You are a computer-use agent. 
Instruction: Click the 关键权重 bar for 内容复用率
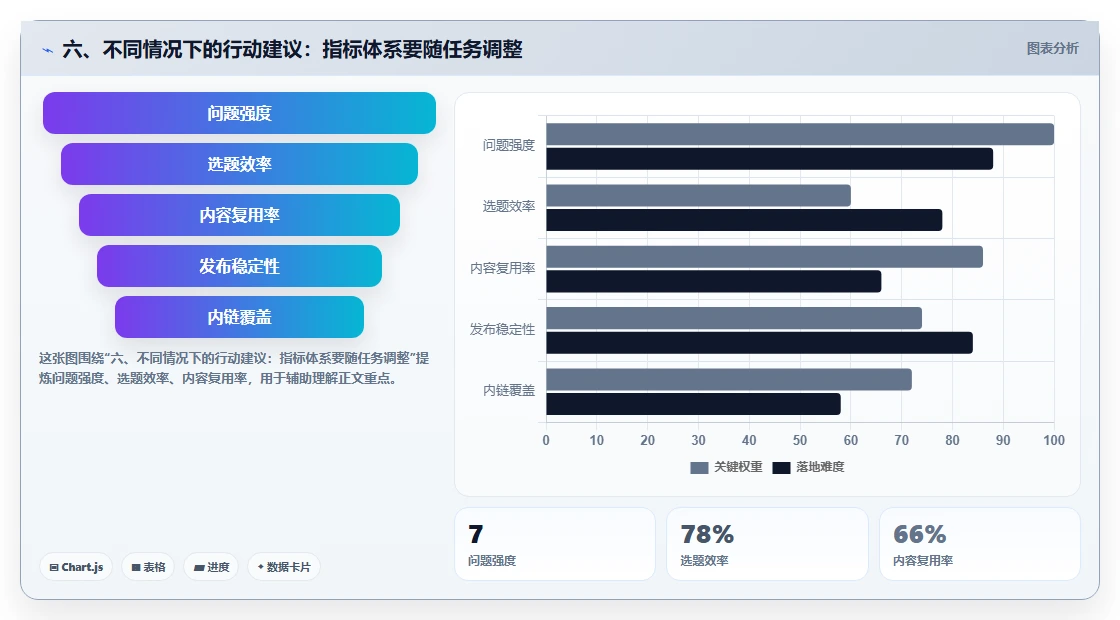(764, 257)
